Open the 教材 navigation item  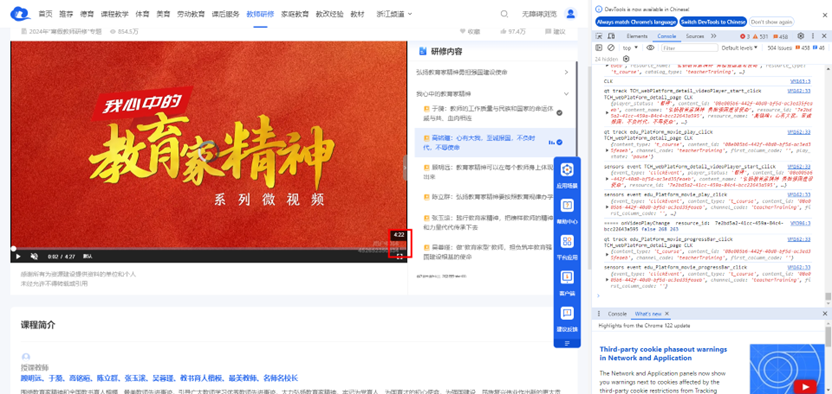coord(357,14)
